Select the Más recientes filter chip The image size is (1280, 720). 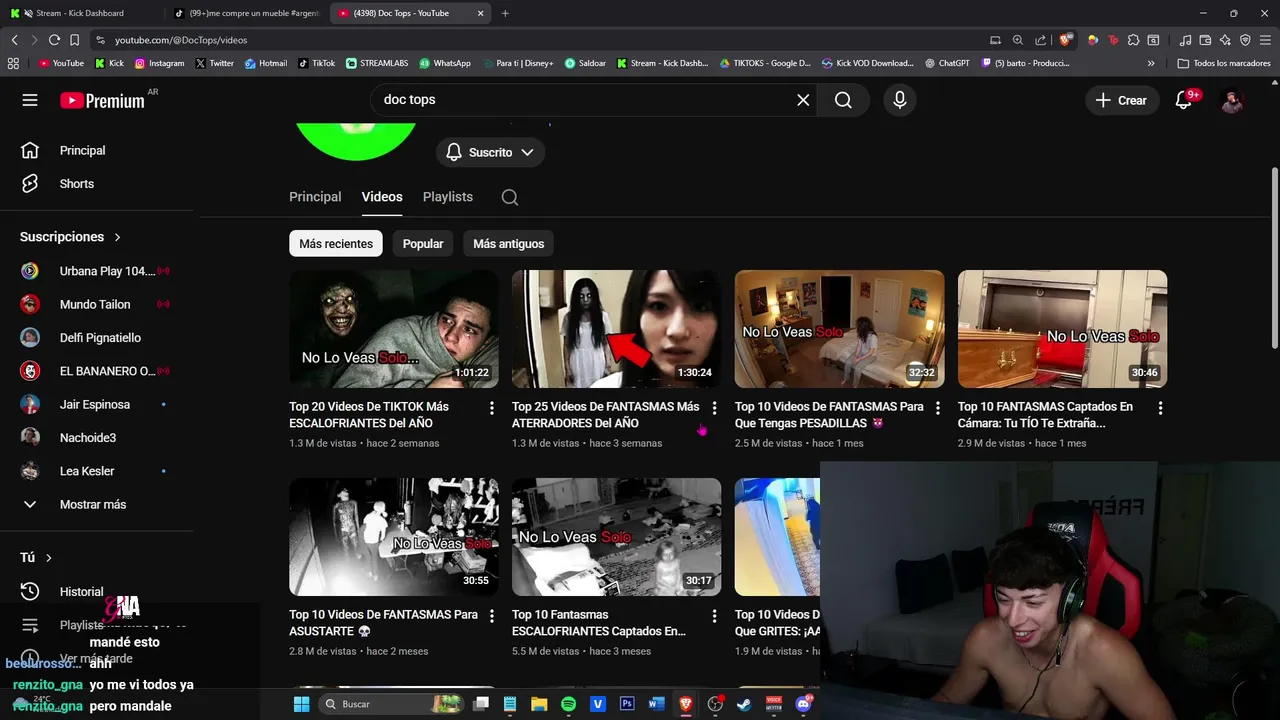coord(336,244)
